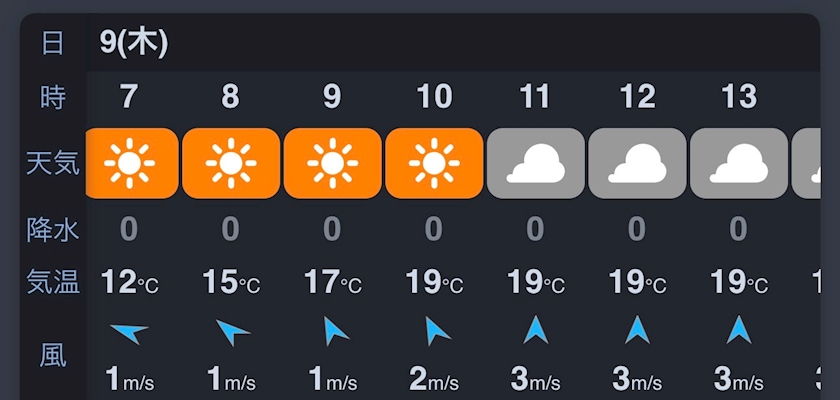Screen dimensions: 840x400
Task: Click the cloud icon under hour 12
Action: tap(637, 163)
